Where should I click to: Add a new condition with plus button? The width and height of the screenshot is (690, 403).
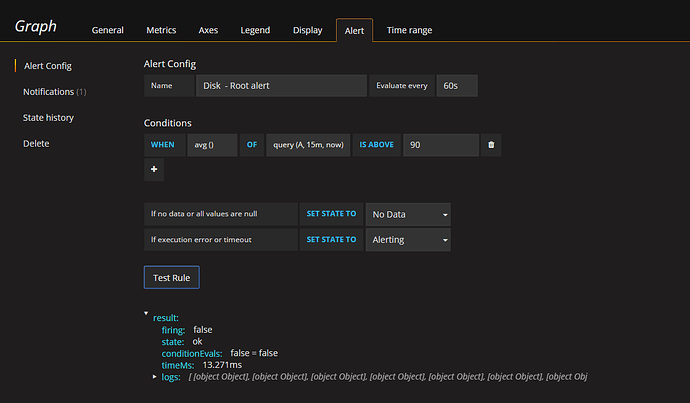(154, 171)
